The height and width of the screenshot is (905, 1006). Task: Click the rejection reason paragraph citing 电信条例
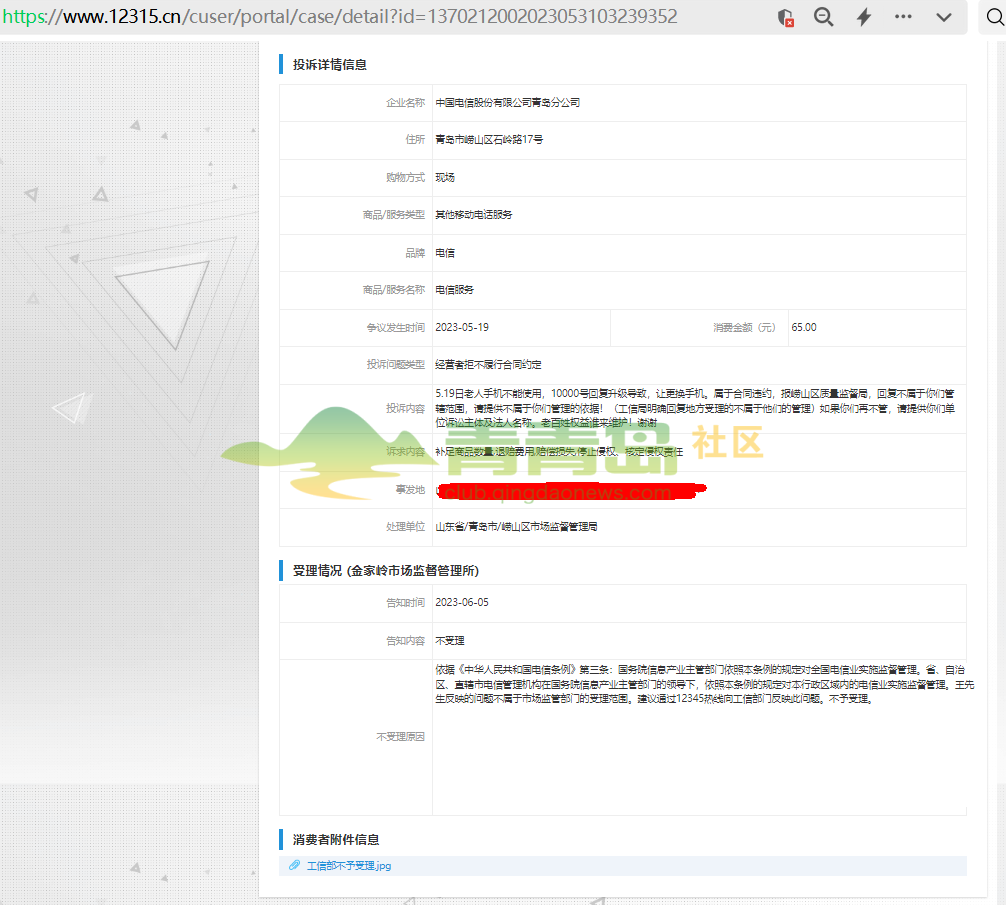click(x=704, y=684)
